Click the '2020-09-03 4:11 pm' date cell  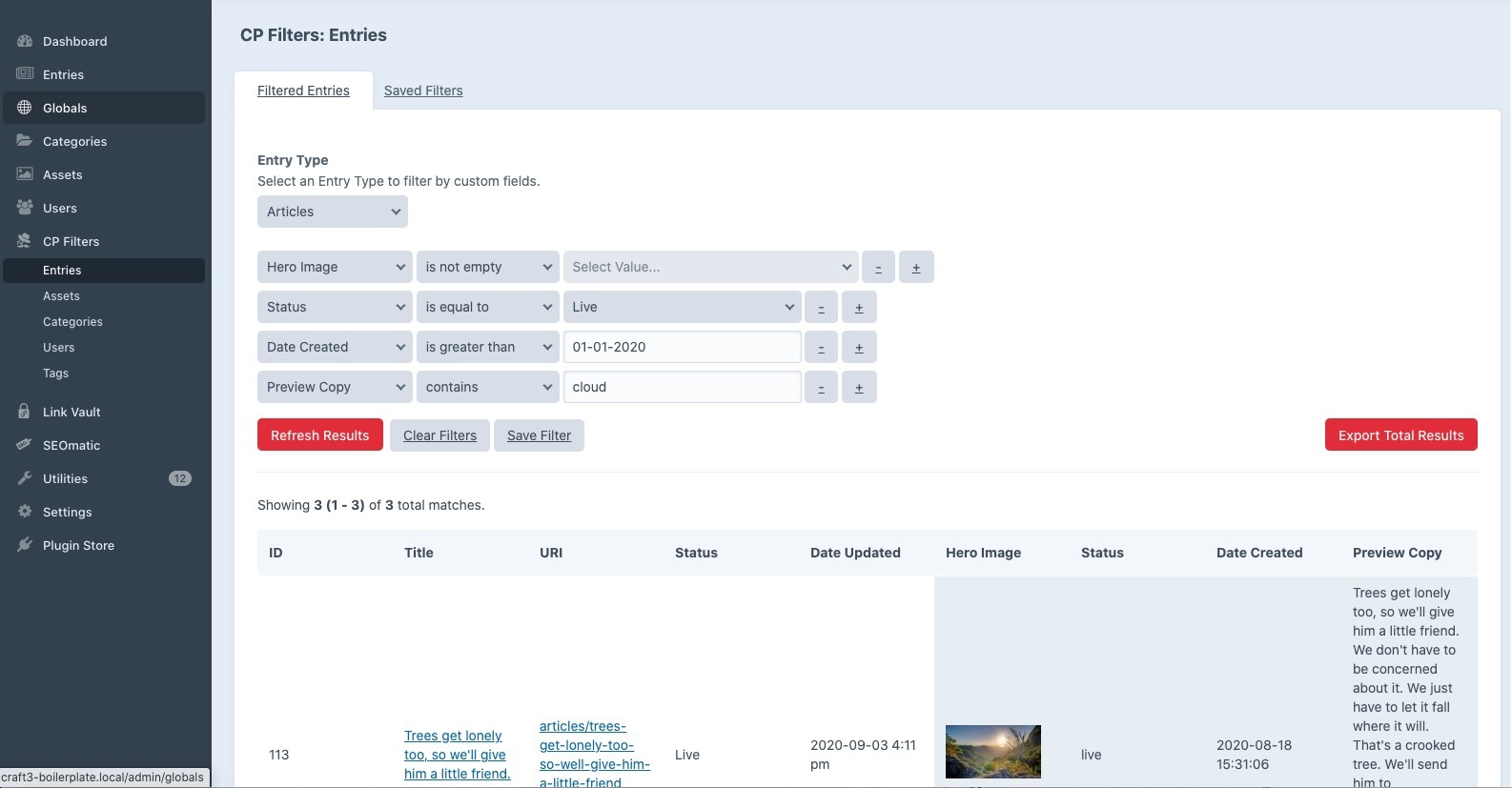click(864, 755)
